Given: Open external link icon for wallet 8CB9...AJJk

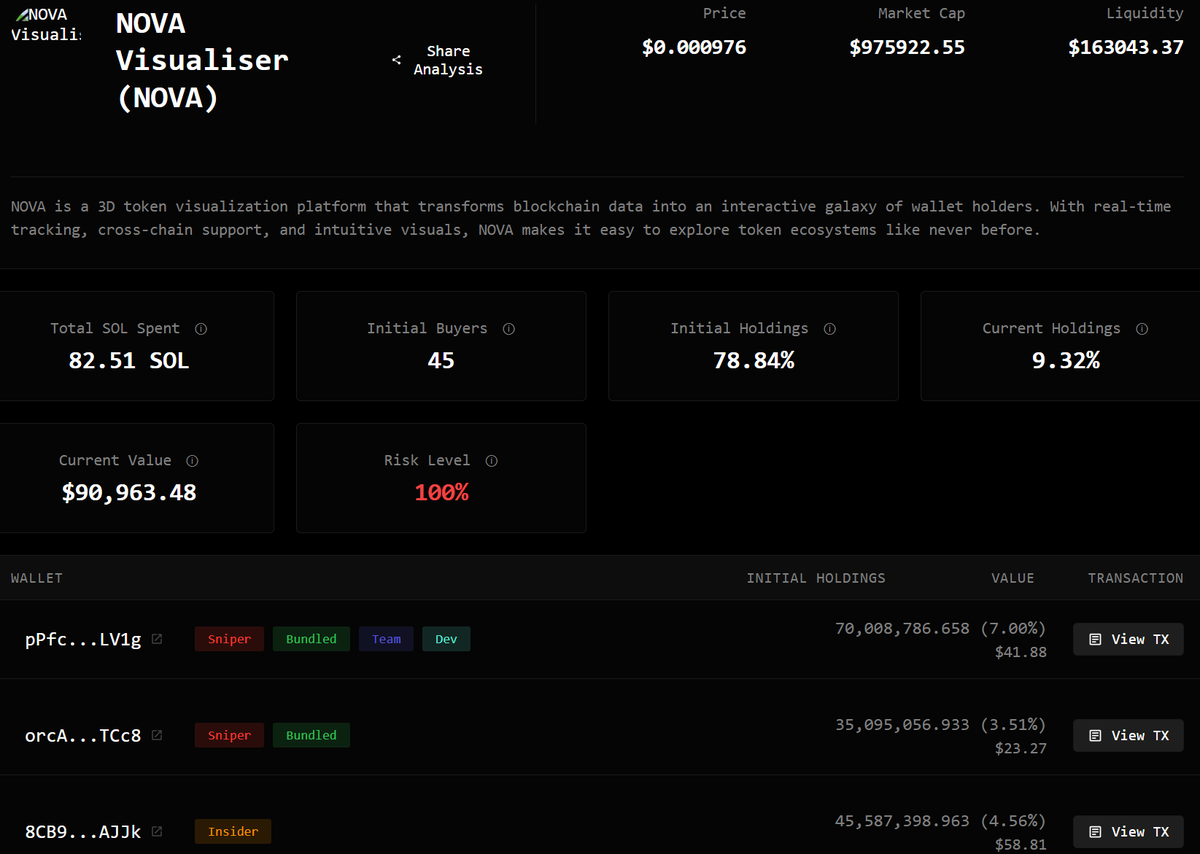Looking at the screenshot, I should 157,831.
